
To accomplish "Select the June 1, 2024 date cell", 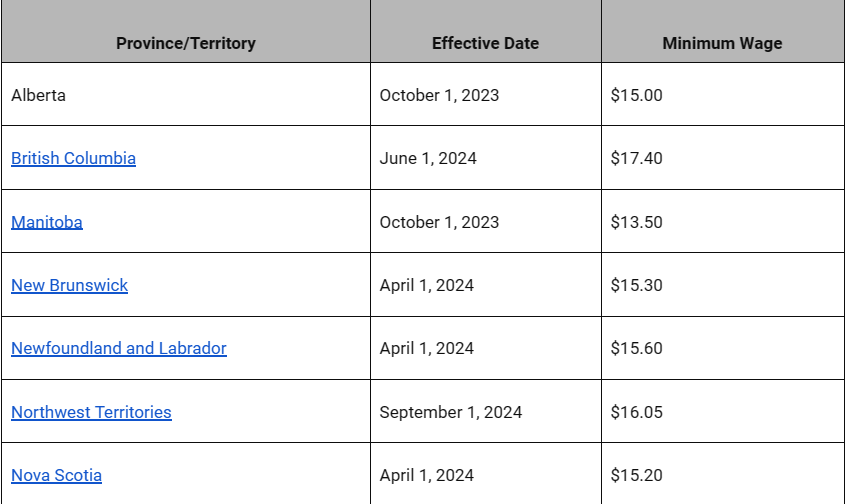I will click(428, 158).
